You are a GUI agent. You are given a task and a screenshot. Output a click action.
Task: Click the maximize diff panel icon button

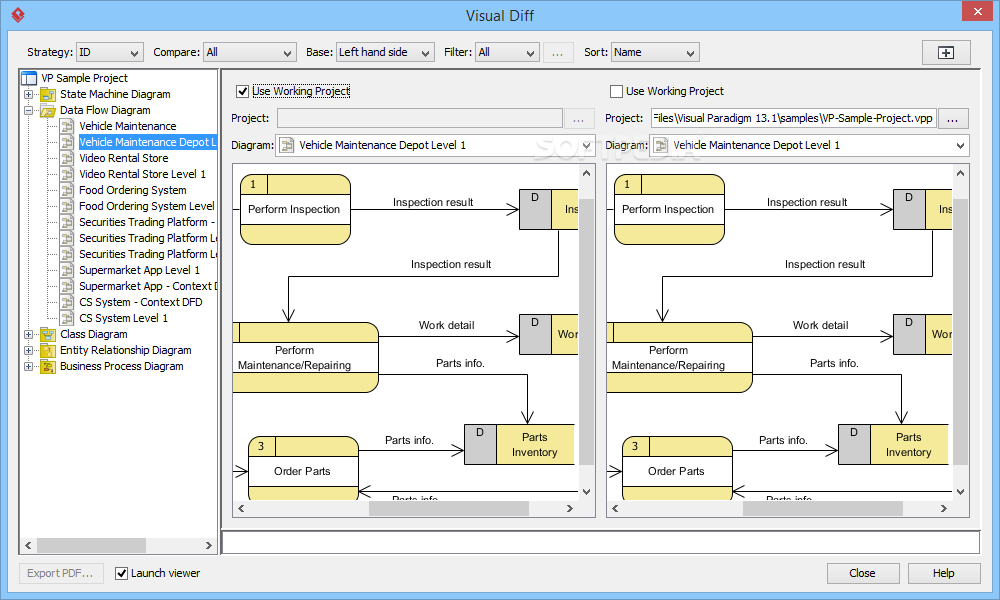tap(946, 52)
